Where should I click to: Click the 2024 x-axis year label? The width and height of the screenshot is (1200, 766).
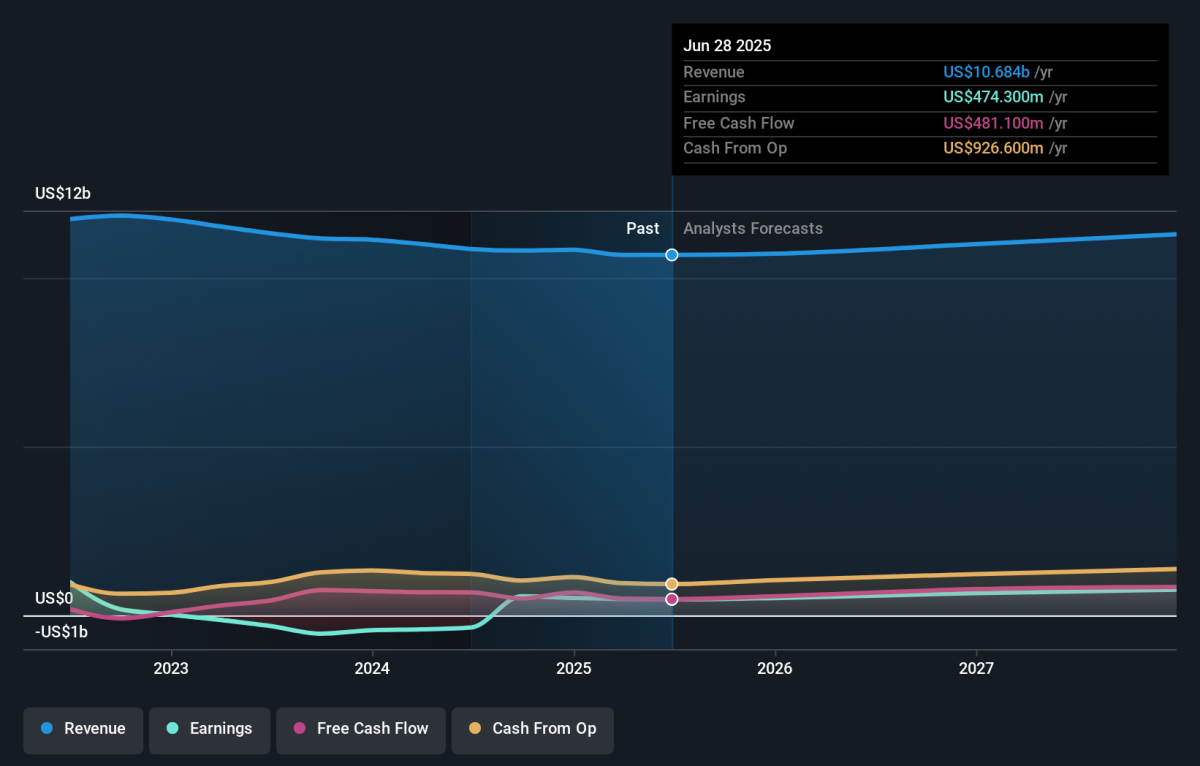372,668
